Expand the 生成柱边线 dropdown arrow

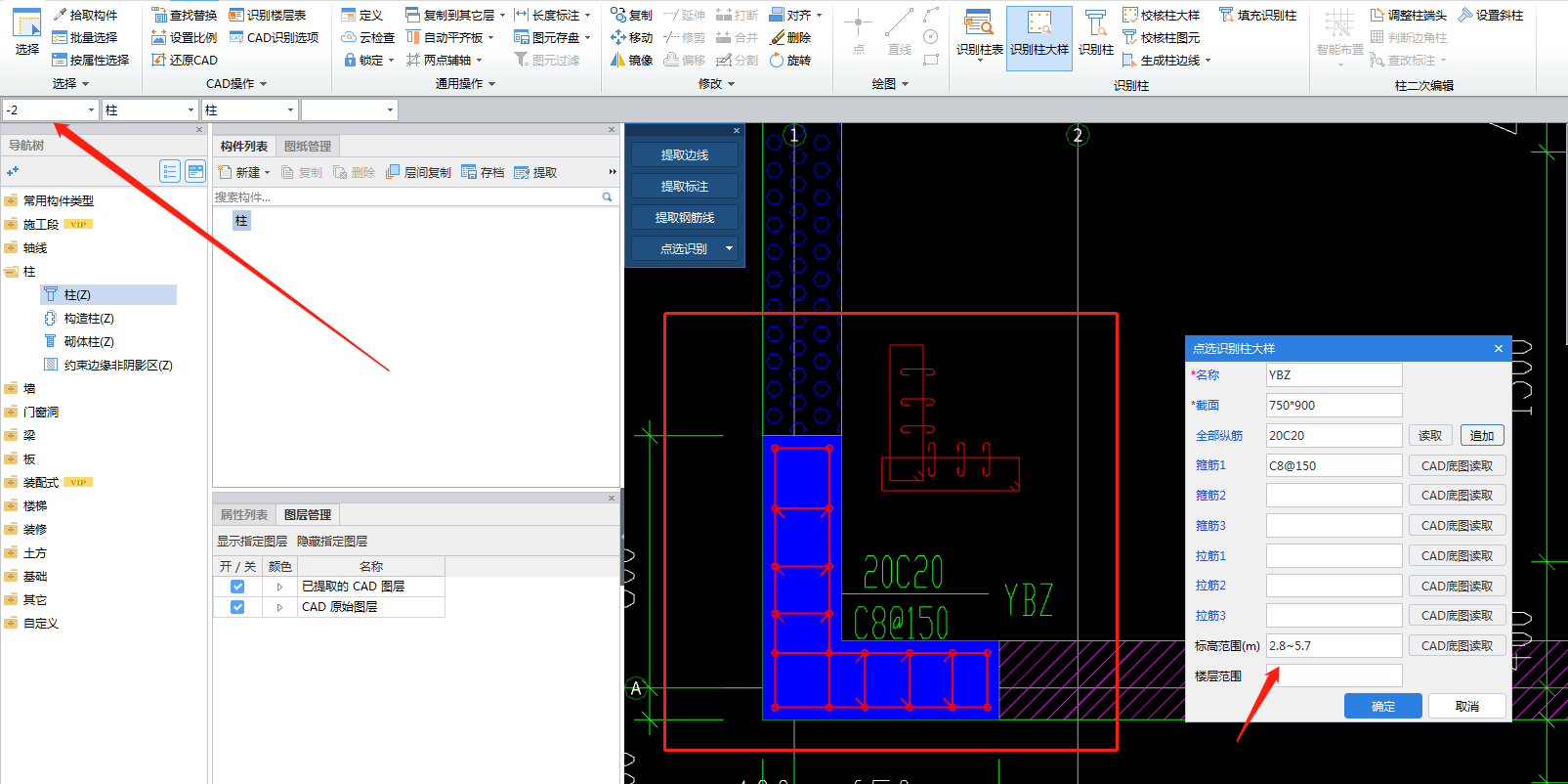(x=1208, y=61)
